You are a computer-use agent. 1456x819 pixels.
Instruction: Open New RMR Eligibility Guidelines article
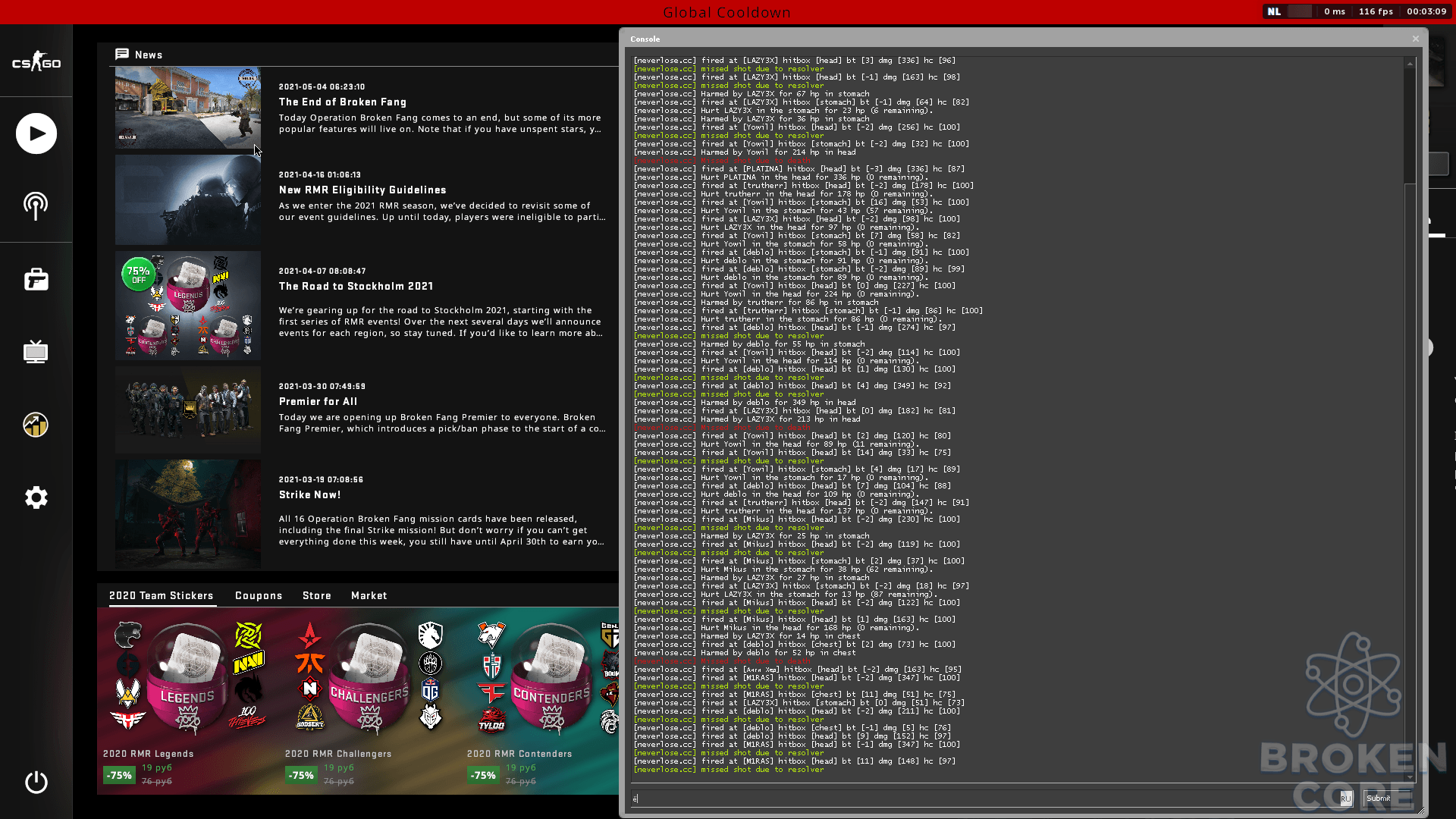point(362,190)
